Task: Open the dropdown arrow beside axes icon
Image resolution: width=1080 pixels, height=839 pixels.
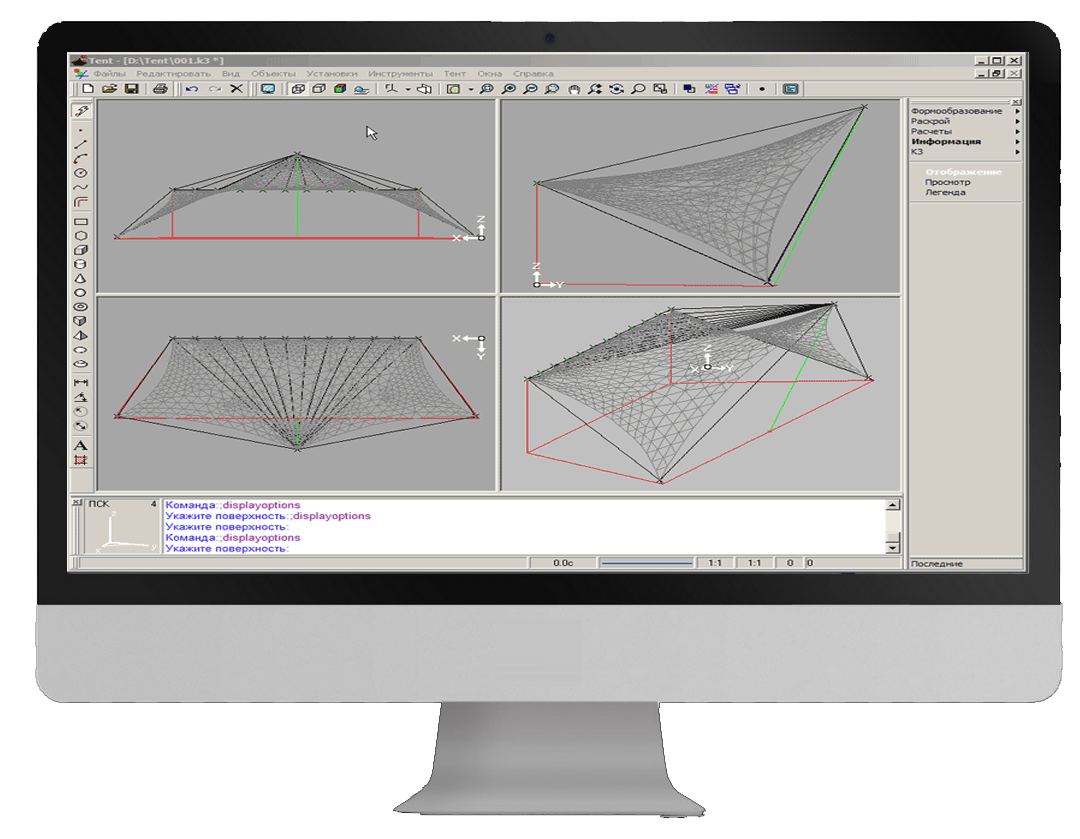Action: pyautogui.click(x=408, y=89)
